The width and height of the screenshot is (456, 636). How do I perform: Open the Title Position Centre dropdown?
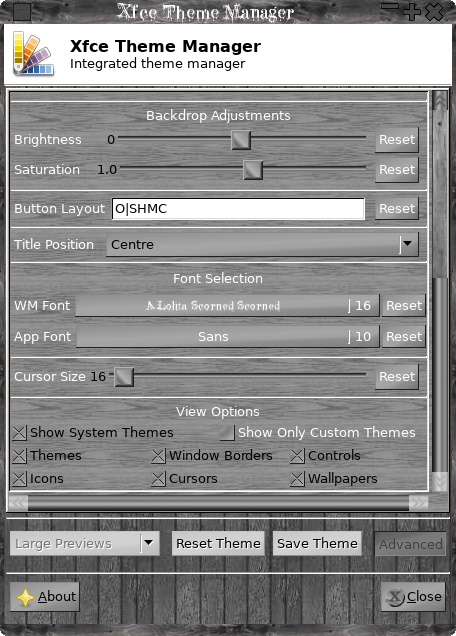262,245
